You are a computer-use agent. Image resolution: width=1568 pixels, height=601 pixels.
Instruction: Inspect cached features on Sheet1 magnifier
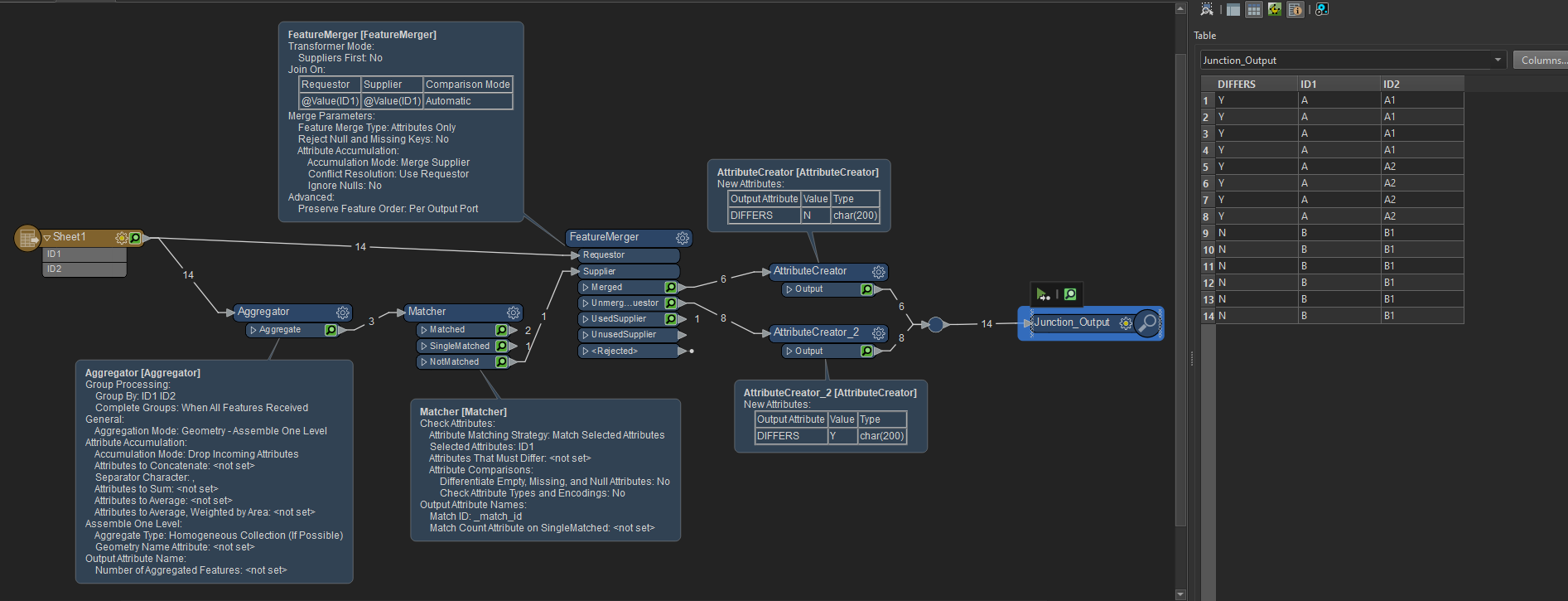point(135,238)
